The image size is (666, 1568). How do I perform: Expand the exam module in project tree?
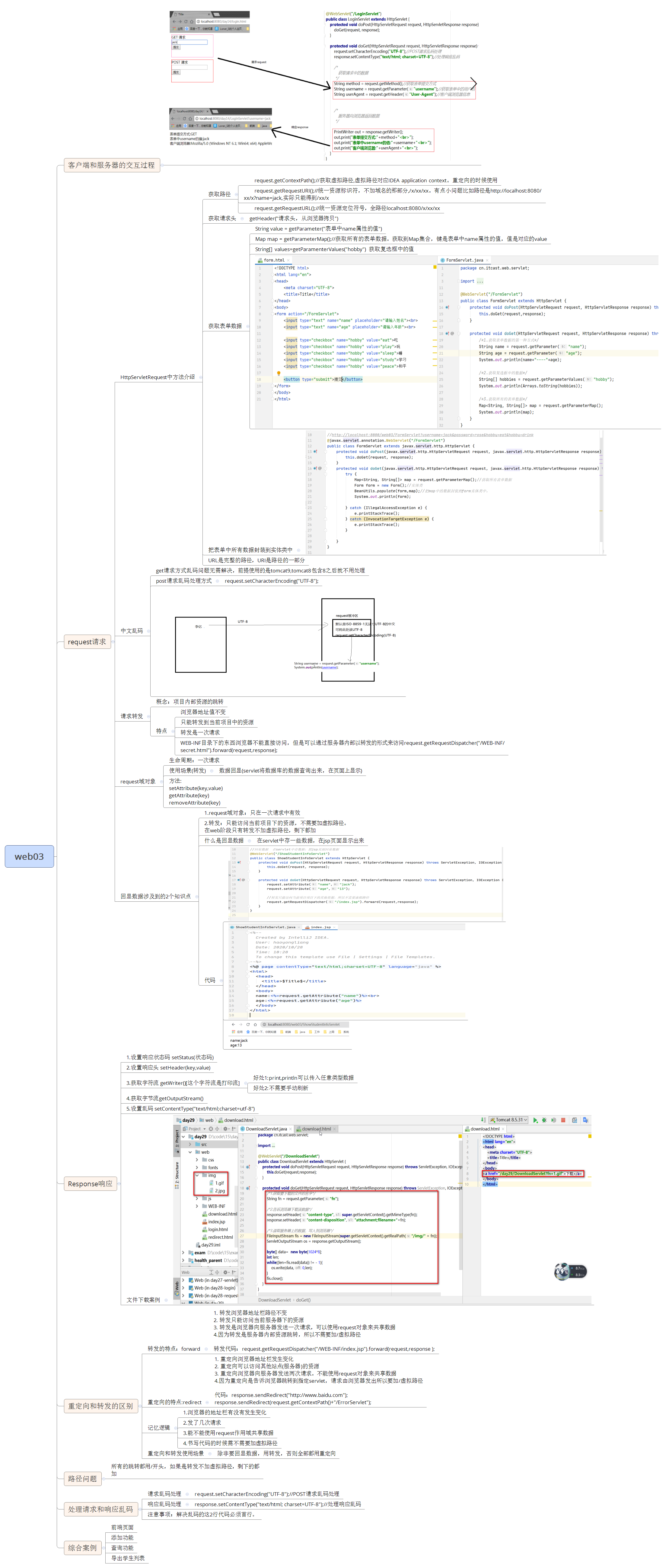[x=183, y=1253]
